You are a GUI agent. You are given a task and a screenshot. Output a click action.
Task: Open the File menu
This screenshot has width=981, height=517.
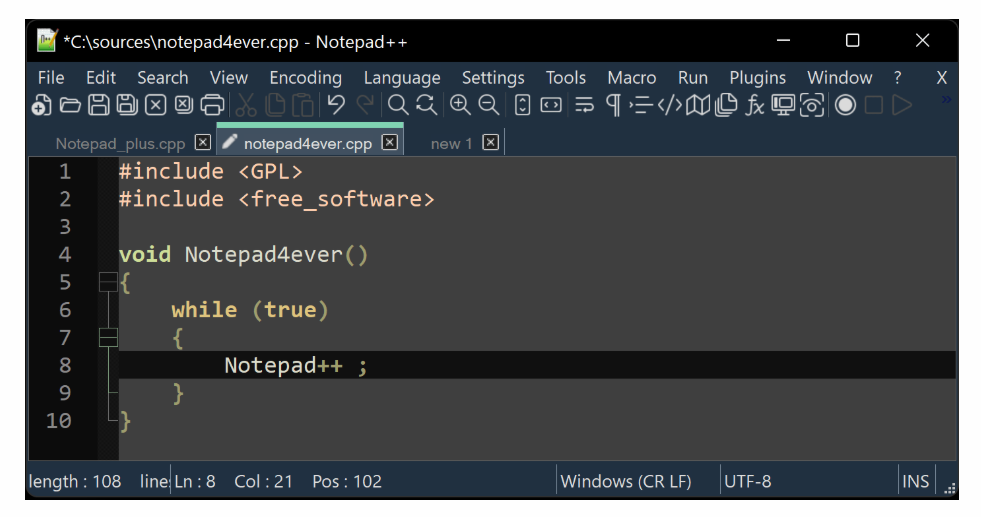51,78
